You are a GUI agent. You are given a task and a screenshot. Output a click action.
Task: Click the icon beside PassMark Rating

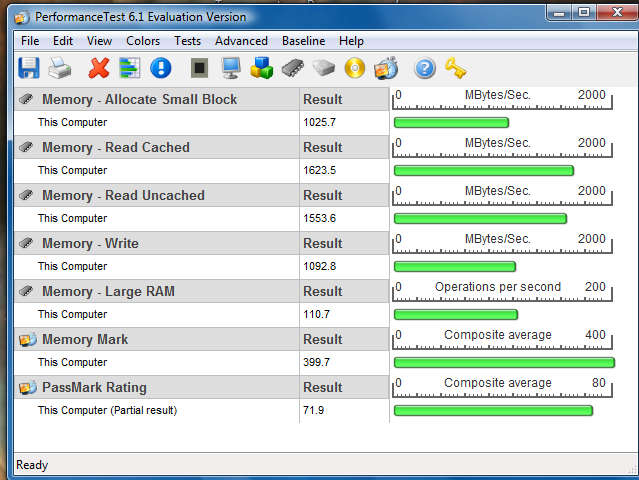(x=28, y=387)
